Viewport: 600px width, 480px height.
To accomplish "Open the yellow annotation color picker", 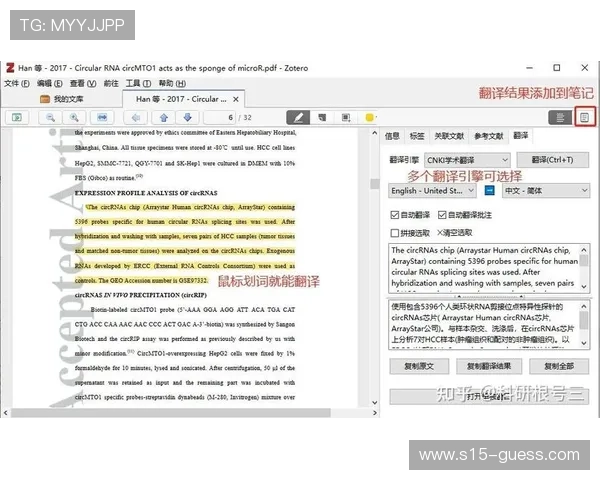I will point(370,117).
